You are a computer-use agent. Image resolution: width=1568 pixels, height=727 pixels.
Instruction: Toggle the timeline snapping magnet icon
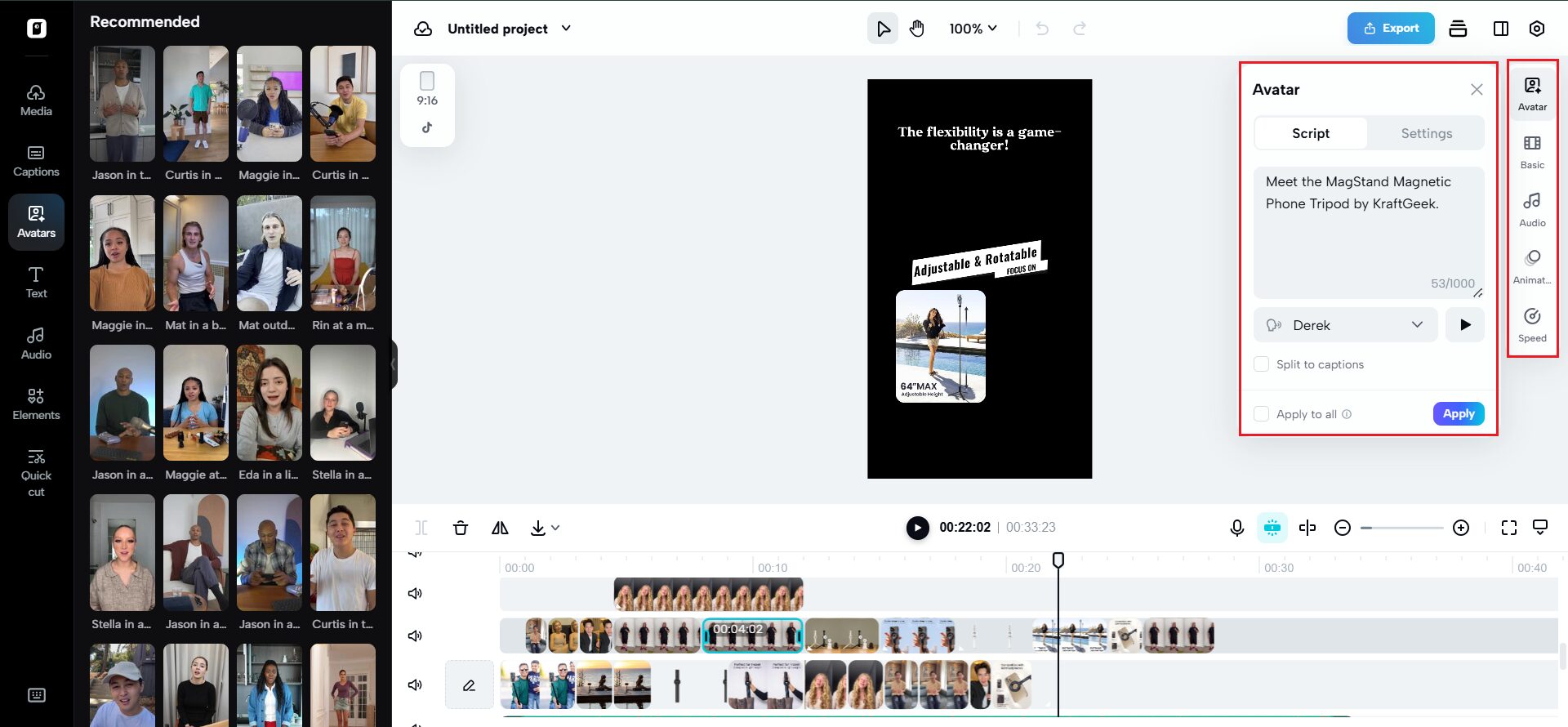click(1272, 528)
